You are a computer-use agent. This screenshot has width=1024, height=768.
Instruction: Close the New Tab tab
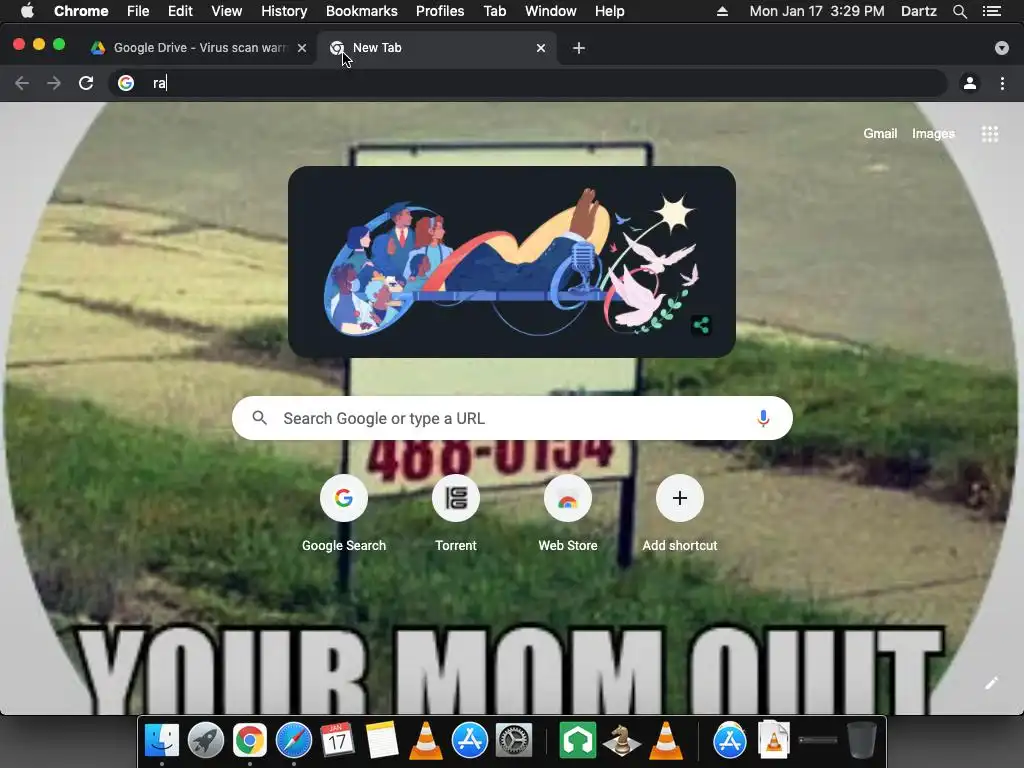[x=541, y=48]
